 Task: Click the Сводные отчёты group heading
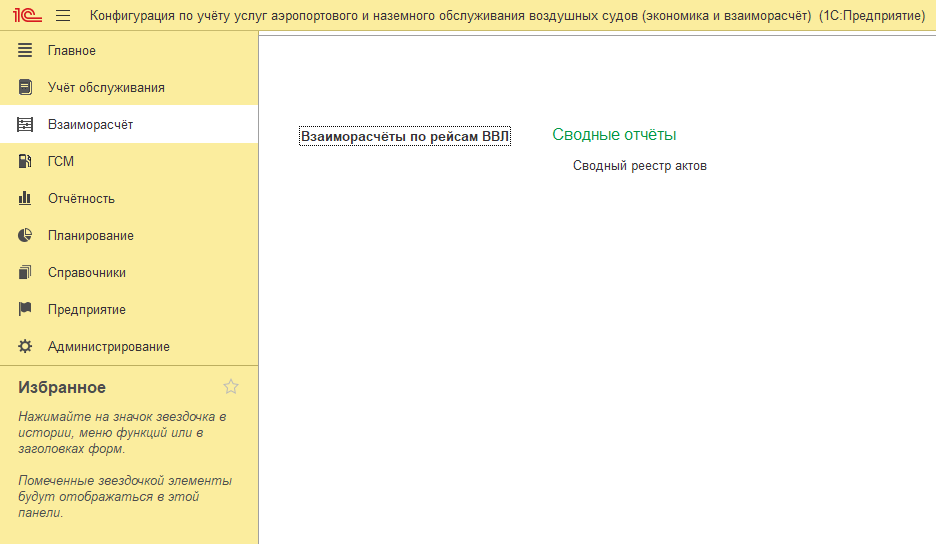coord(614,135)
